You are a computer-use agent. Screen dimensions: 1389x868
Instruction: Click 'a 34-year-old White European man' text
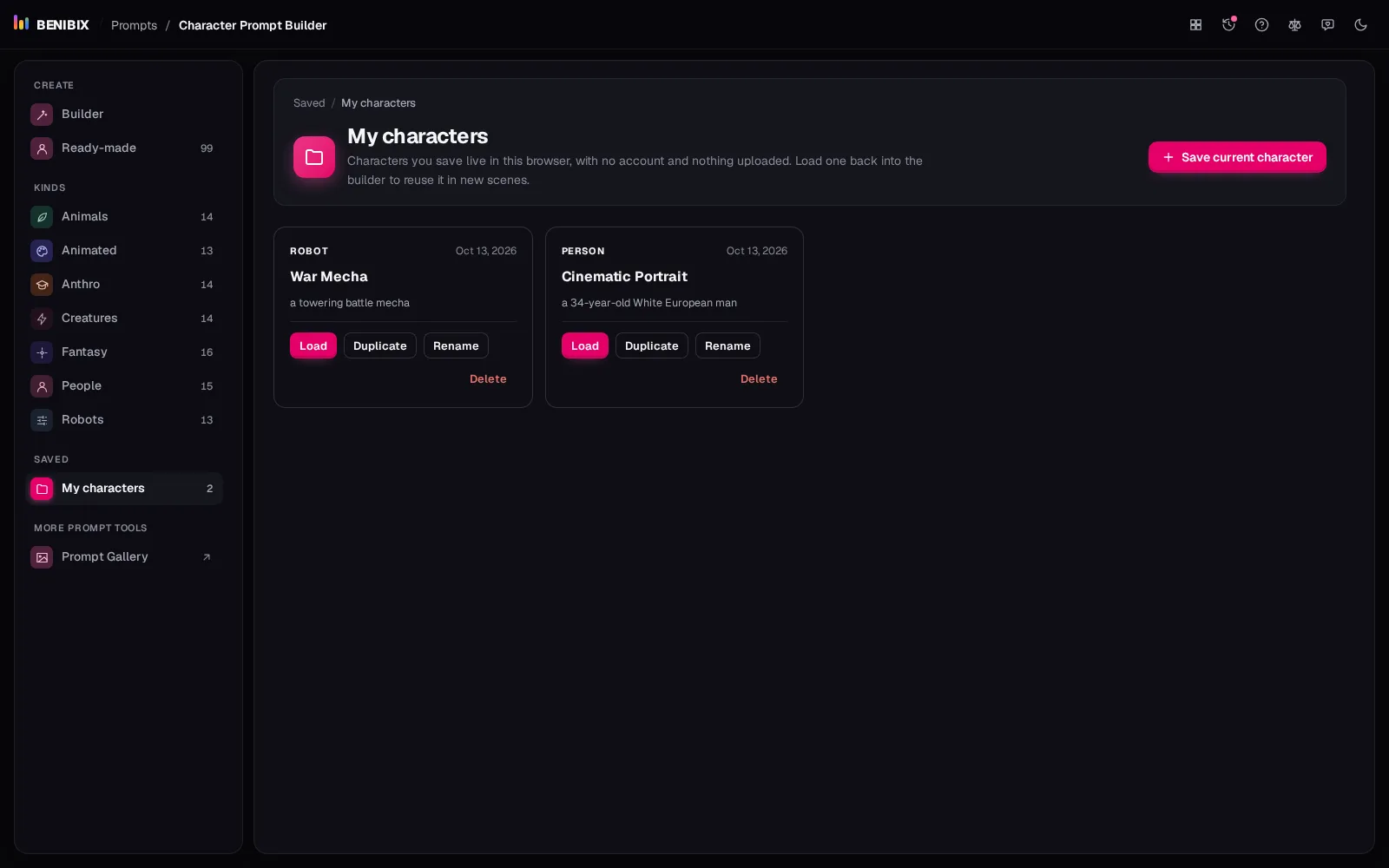[x=649, y=303]
